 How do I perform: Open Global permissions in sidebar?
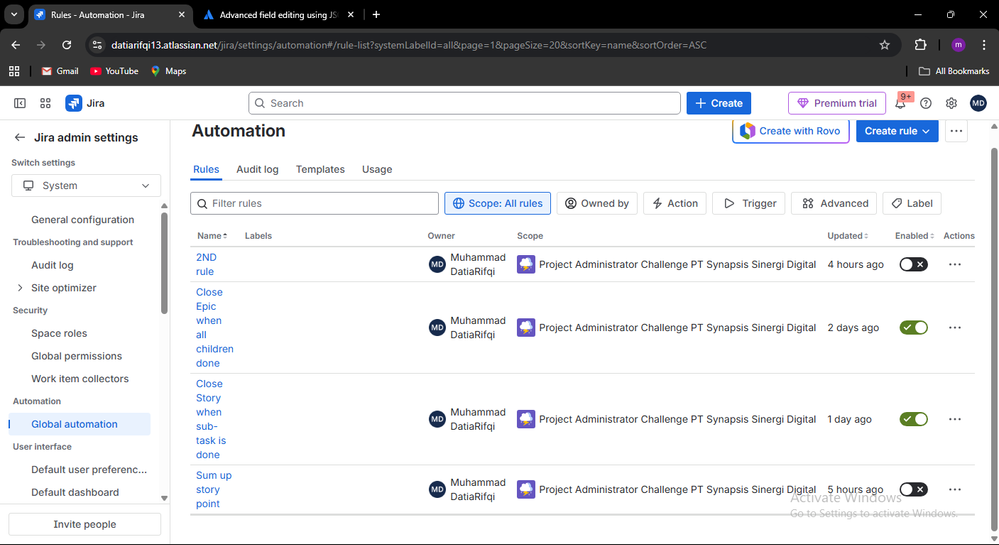tap(76, 356)
